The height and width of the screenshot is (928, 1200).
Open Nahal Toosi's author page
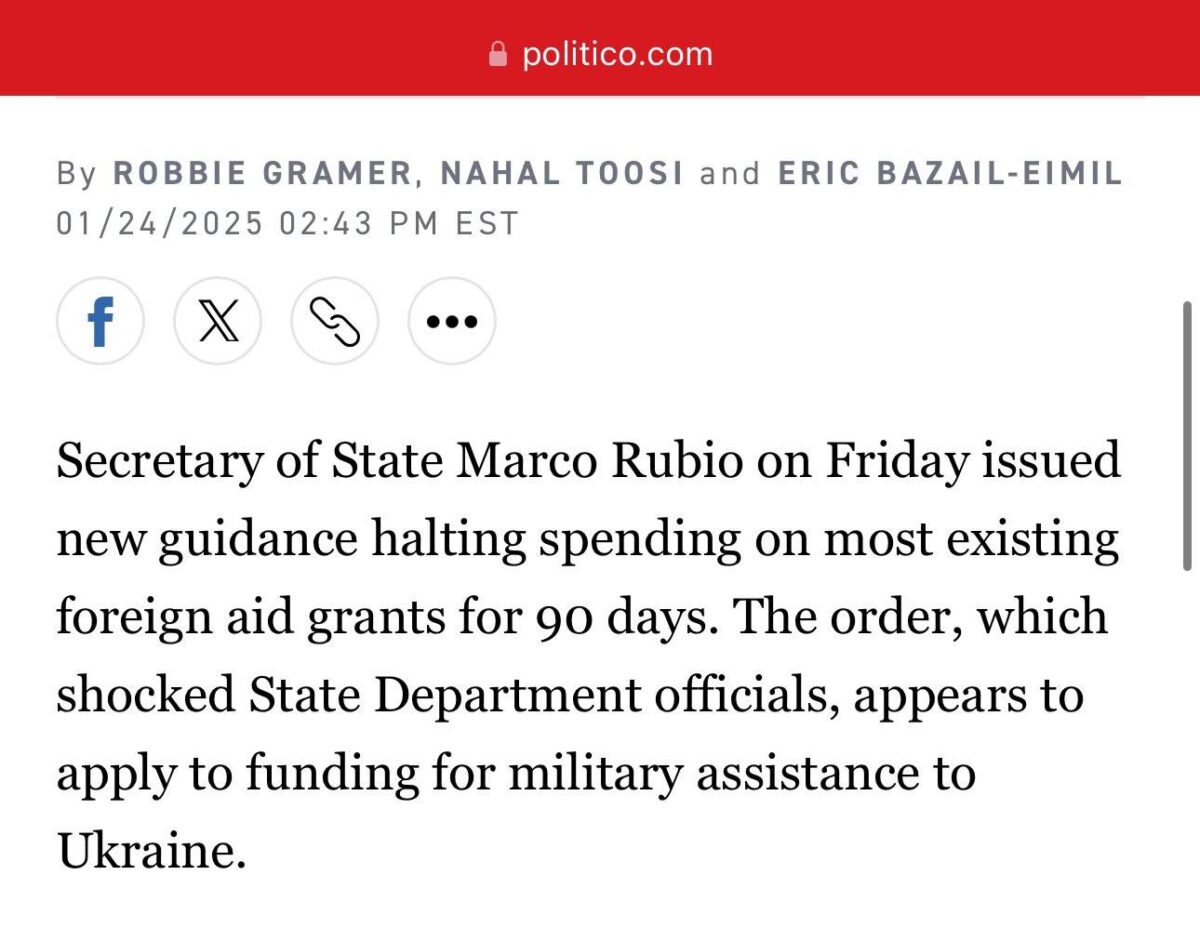(562, 173)
